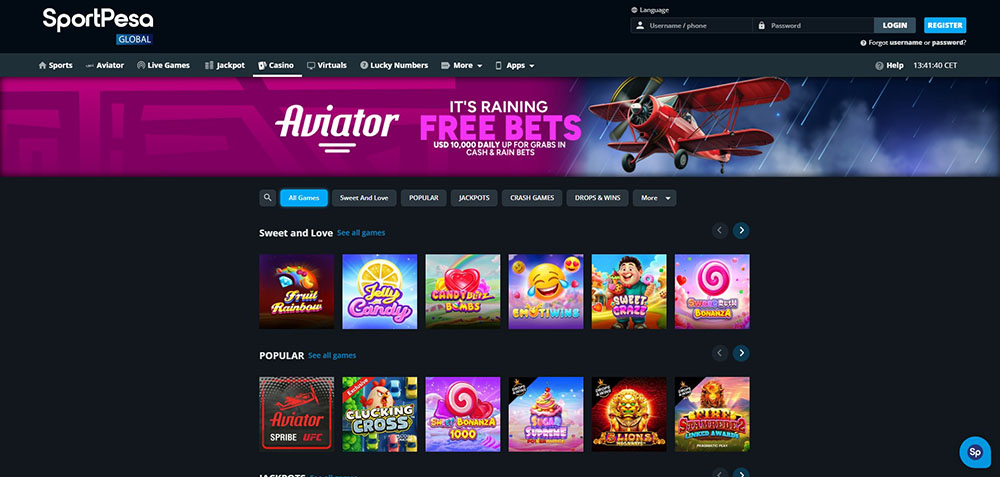Click See all games for POPULAR

(x=332, y=355)
